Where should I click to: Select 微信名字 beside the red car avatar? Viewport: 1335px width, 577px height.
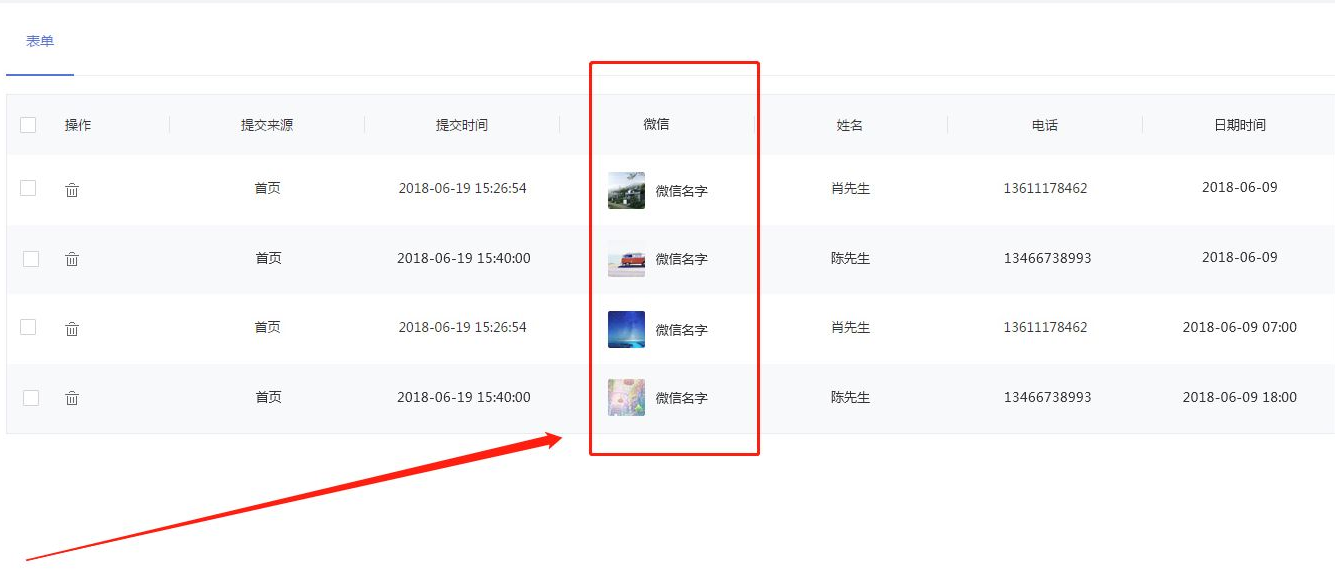click(681, 259)
